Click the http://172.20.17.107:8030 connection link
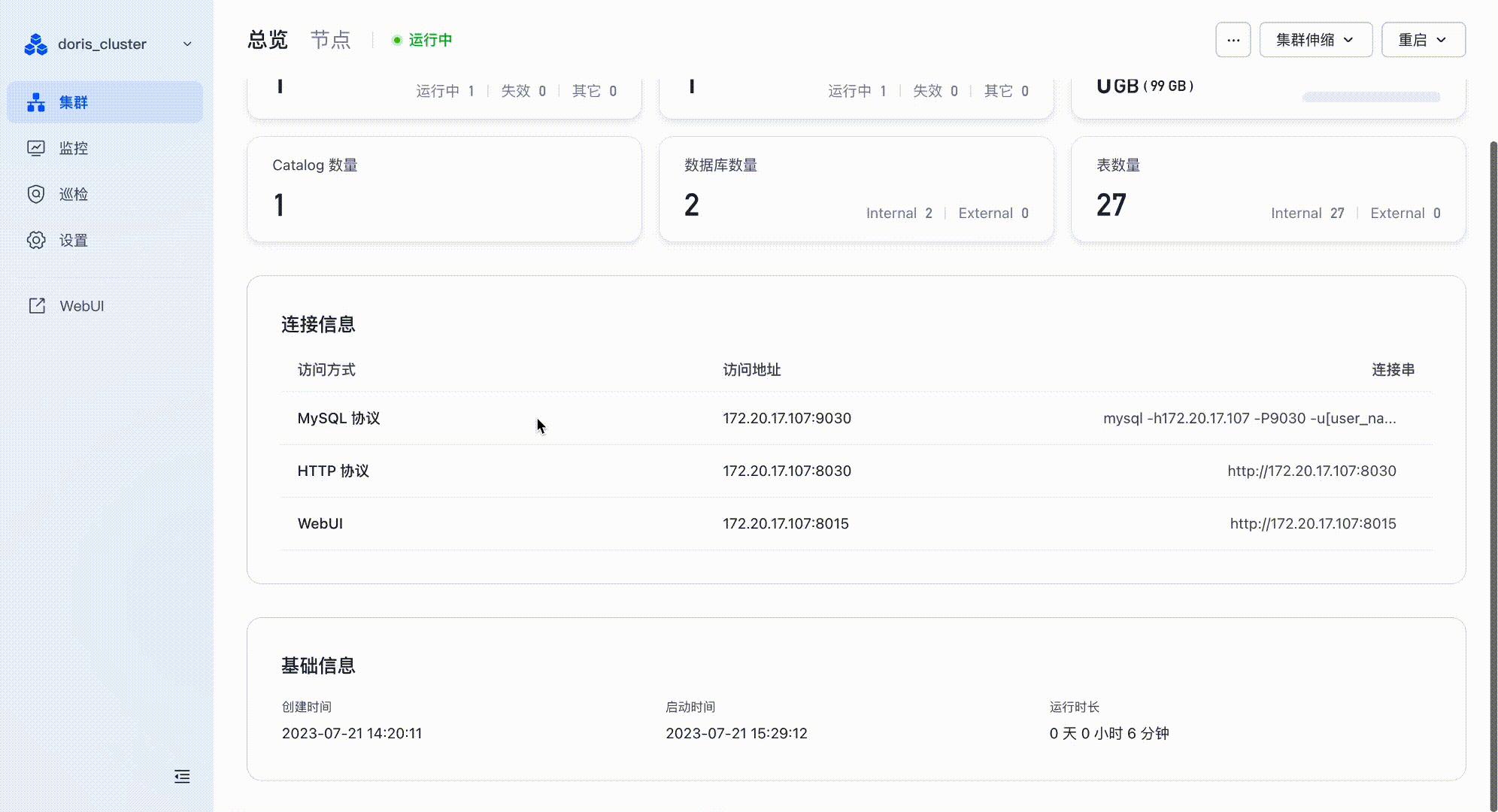 [x=1312, y=471]
